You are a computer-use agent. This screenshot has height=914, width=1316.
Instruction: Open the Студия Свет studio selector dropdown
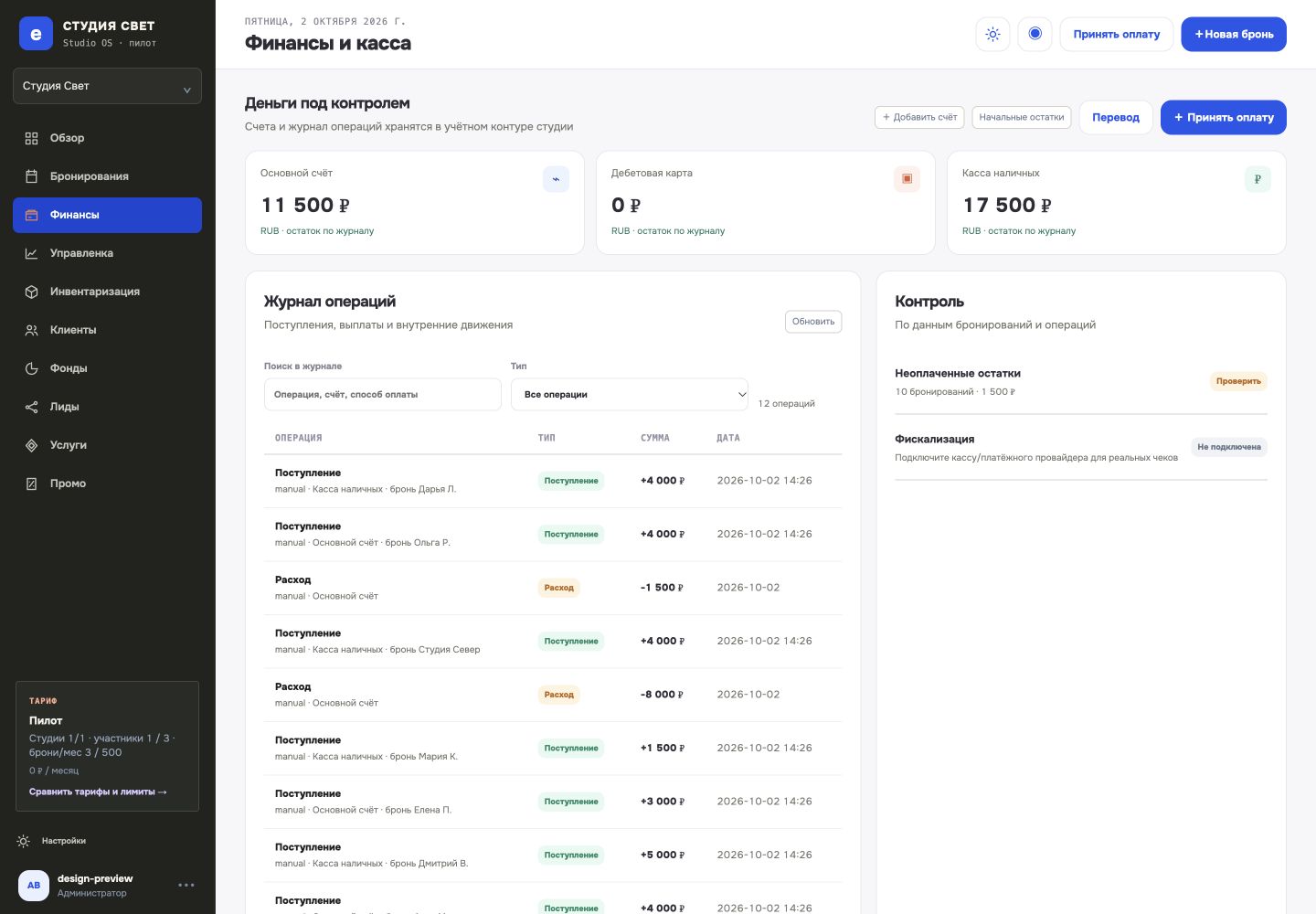[x=107, y=86]
